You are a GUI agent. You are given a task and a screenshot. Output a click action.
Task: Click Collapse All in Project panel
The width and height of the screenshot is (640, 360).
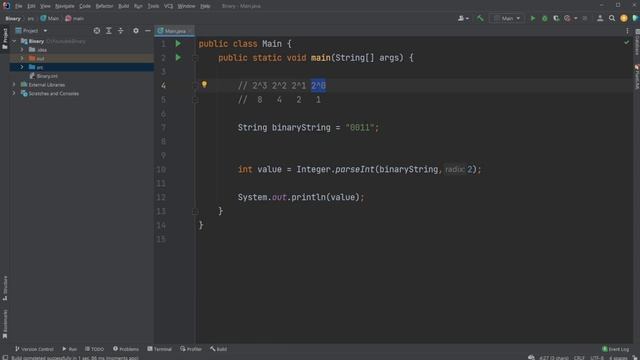coord(120,31)
